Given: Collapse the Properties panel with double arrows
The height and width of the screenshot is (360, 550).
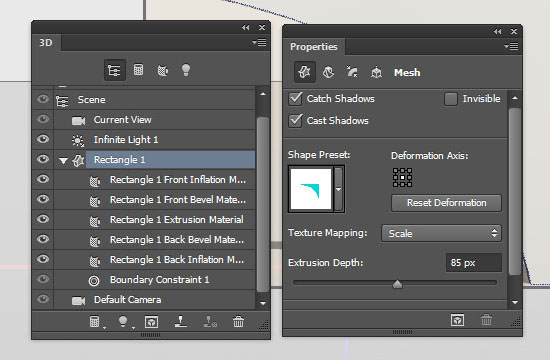Looking at the screenshot, I should pyautogui.click(x=497, y=32).
